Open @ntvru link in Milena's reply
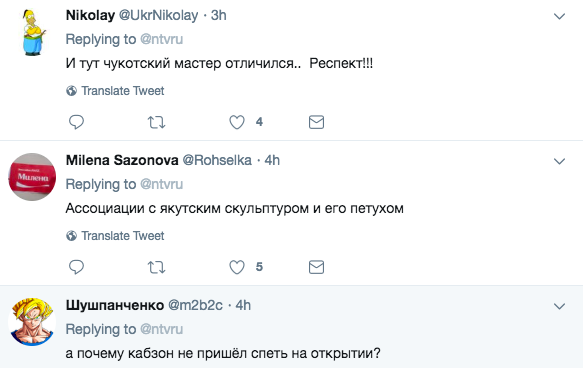583x368 pixels. click(162, 184)
